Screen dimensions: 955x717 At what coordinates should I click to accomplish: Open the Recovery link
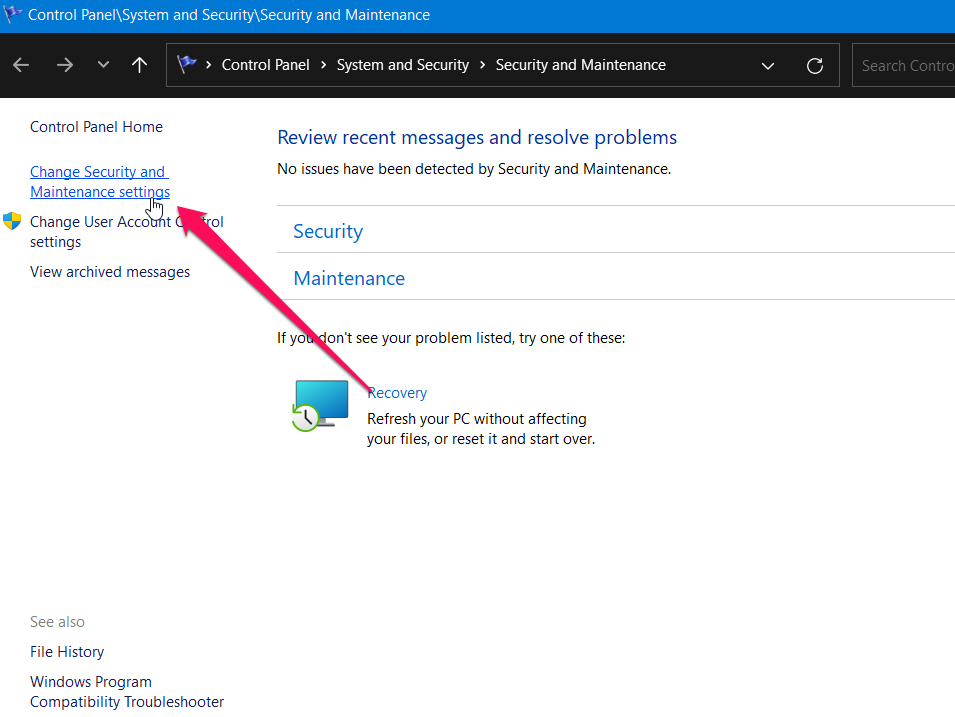pos(397,393)
